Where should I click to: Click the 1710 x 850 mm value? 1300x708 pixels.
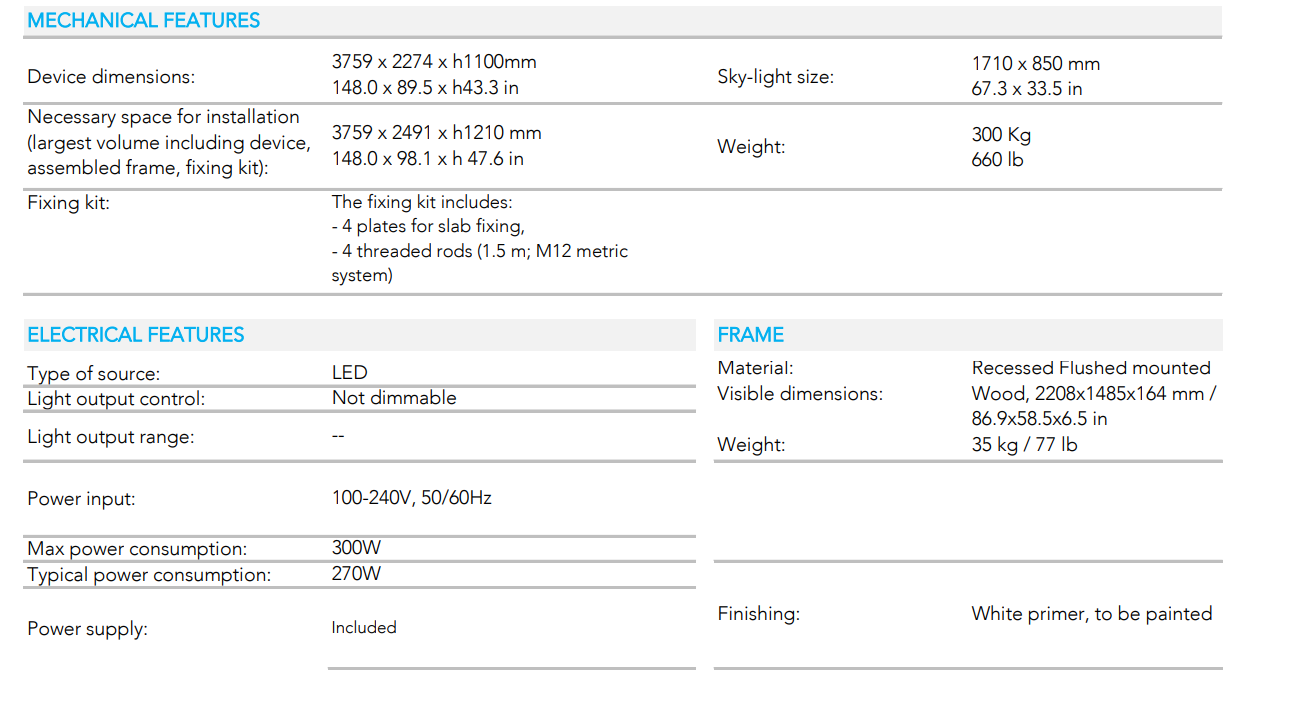1036,64
